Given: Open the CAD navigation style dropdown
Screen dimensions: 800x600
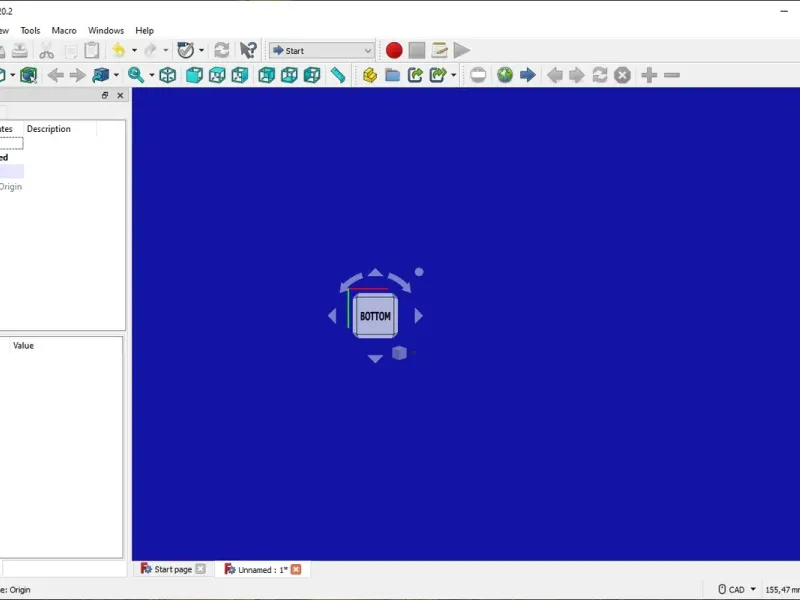Looking at the screenshot, I should coord(737,589).
